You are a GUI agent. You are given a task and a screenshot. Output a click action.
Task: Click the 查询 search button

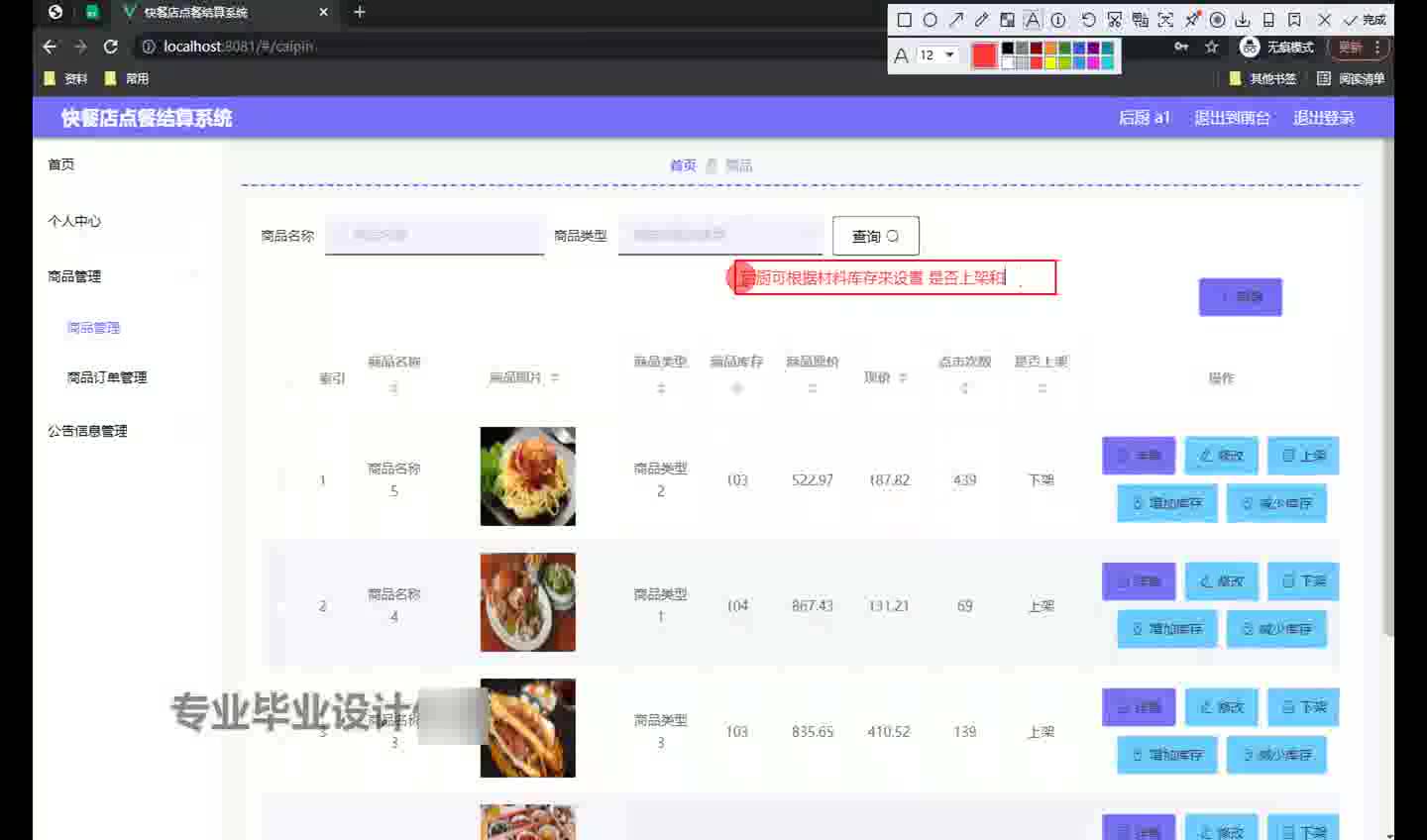[876, 236]
